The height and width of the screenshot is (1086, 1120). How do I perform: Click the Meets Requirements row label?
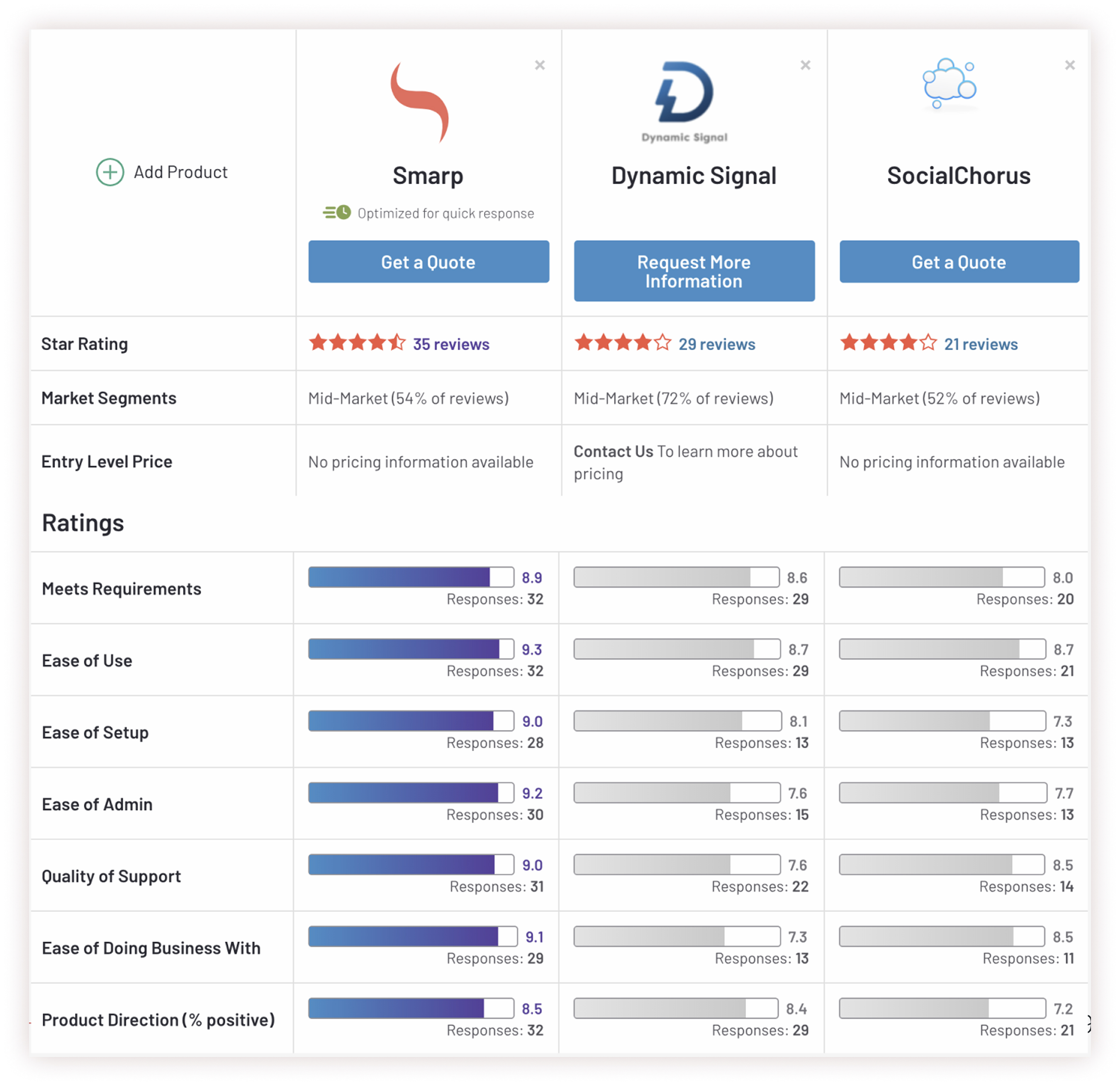coord(122,589)
